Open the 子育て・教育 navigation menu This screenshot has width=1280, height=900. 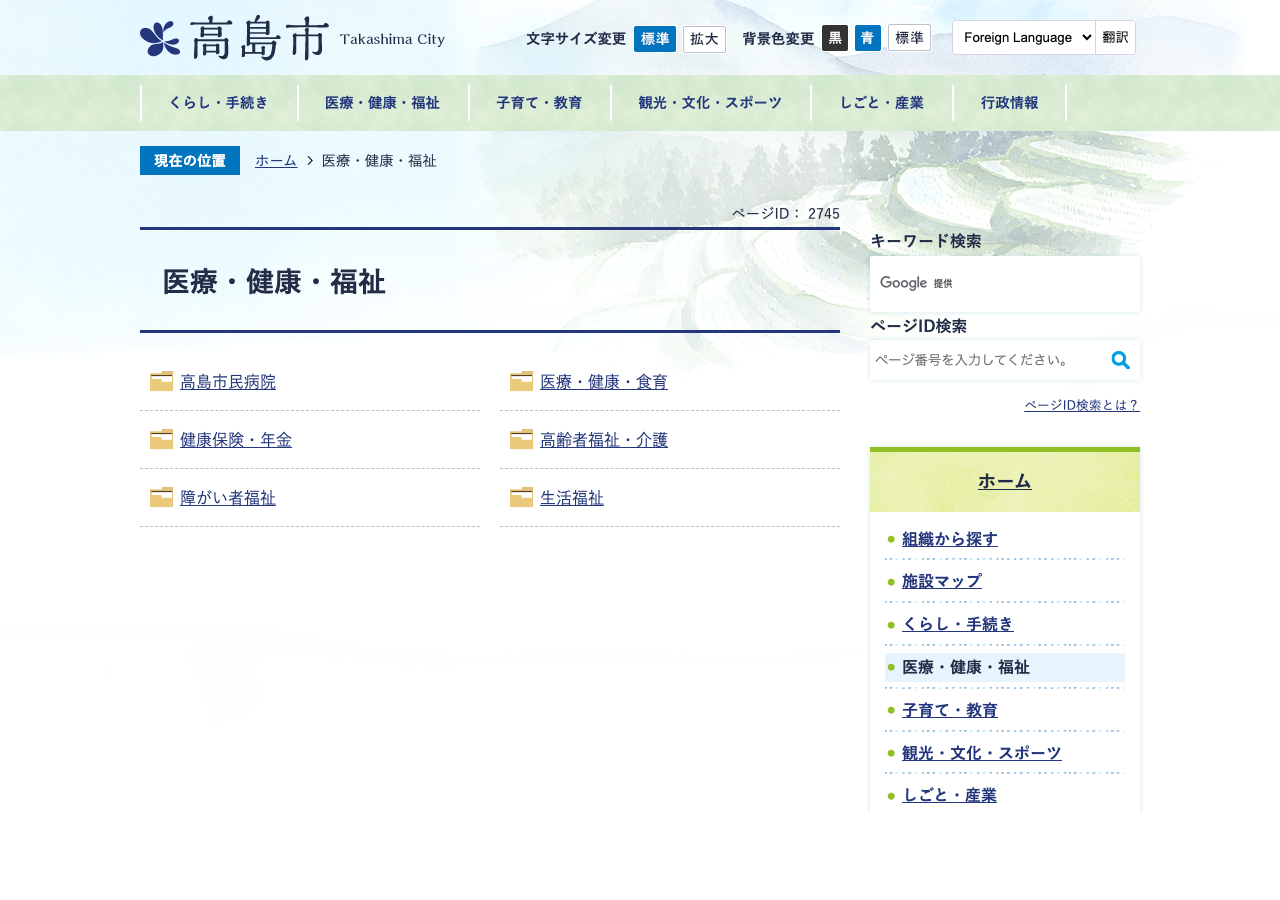[540, 103]
